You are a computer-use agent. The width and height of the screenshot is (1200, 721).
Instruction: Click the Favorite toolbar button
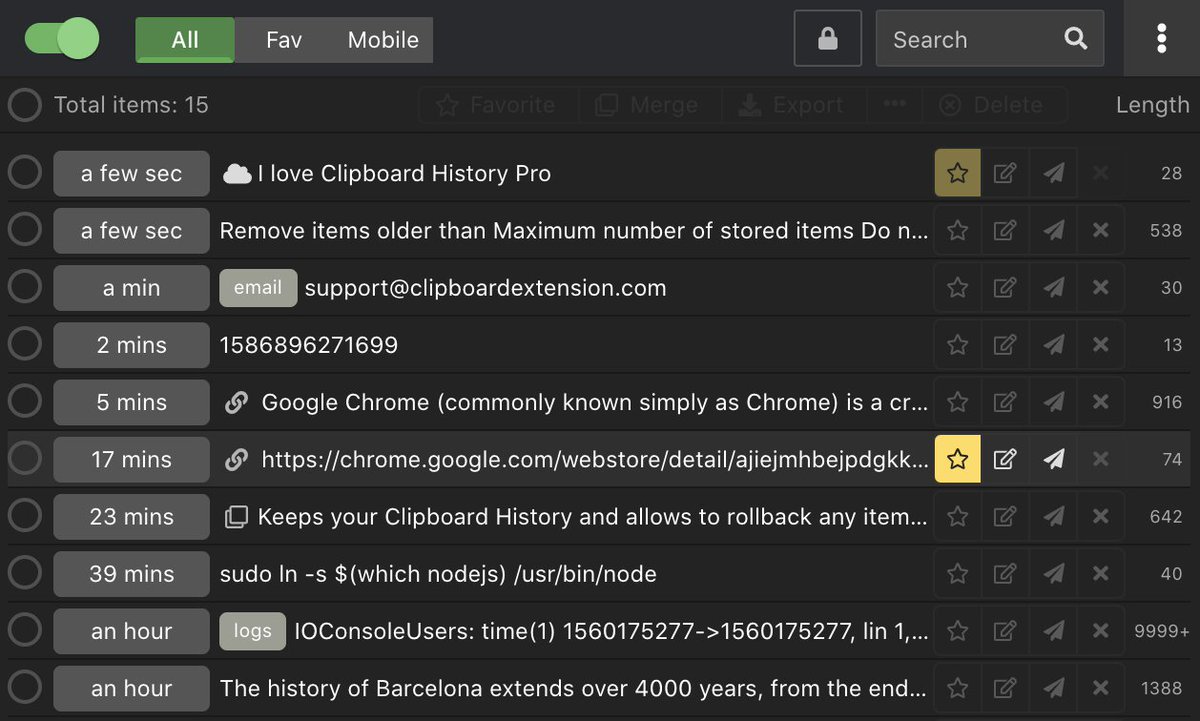(498, 105)
